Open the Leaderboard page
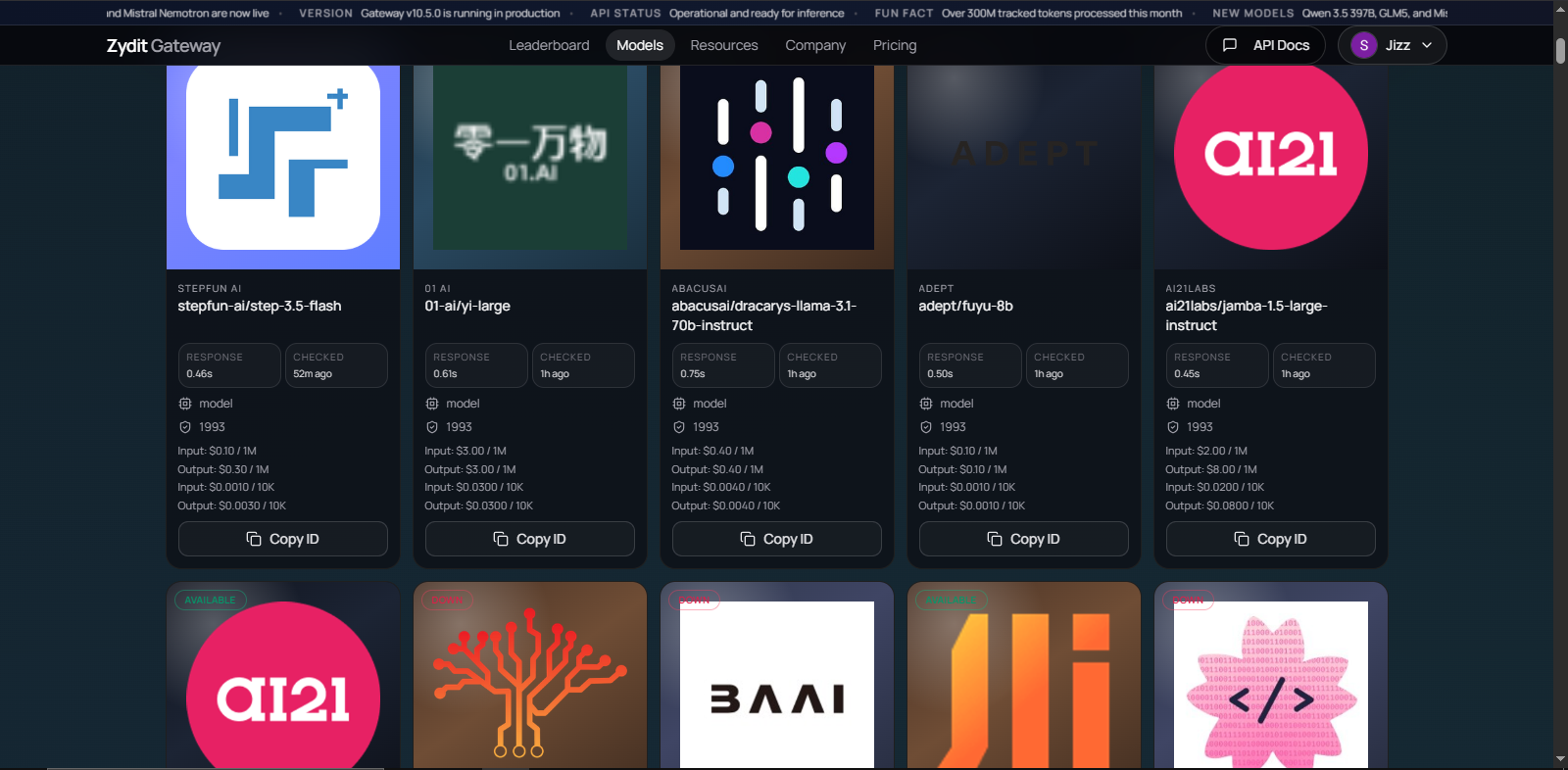Viewport: 1568px width, 770px height. [x=549, y=45]
